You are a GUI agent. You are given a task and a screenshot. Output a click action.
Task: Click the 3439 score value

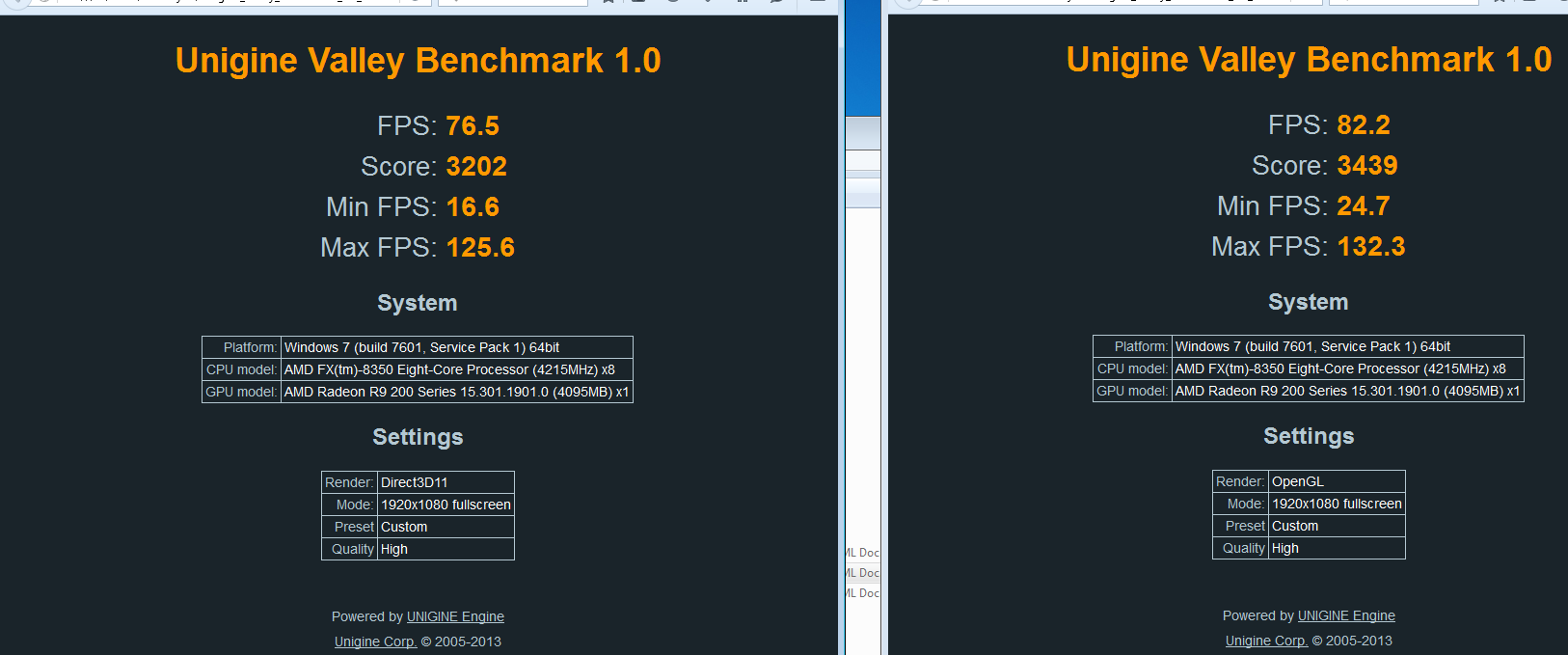click(1366, 166)
